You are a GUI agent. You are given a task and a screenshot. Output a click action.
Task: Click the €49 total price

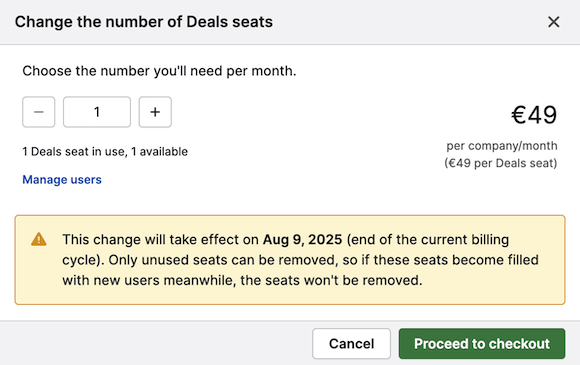click(x=534, y=115)
